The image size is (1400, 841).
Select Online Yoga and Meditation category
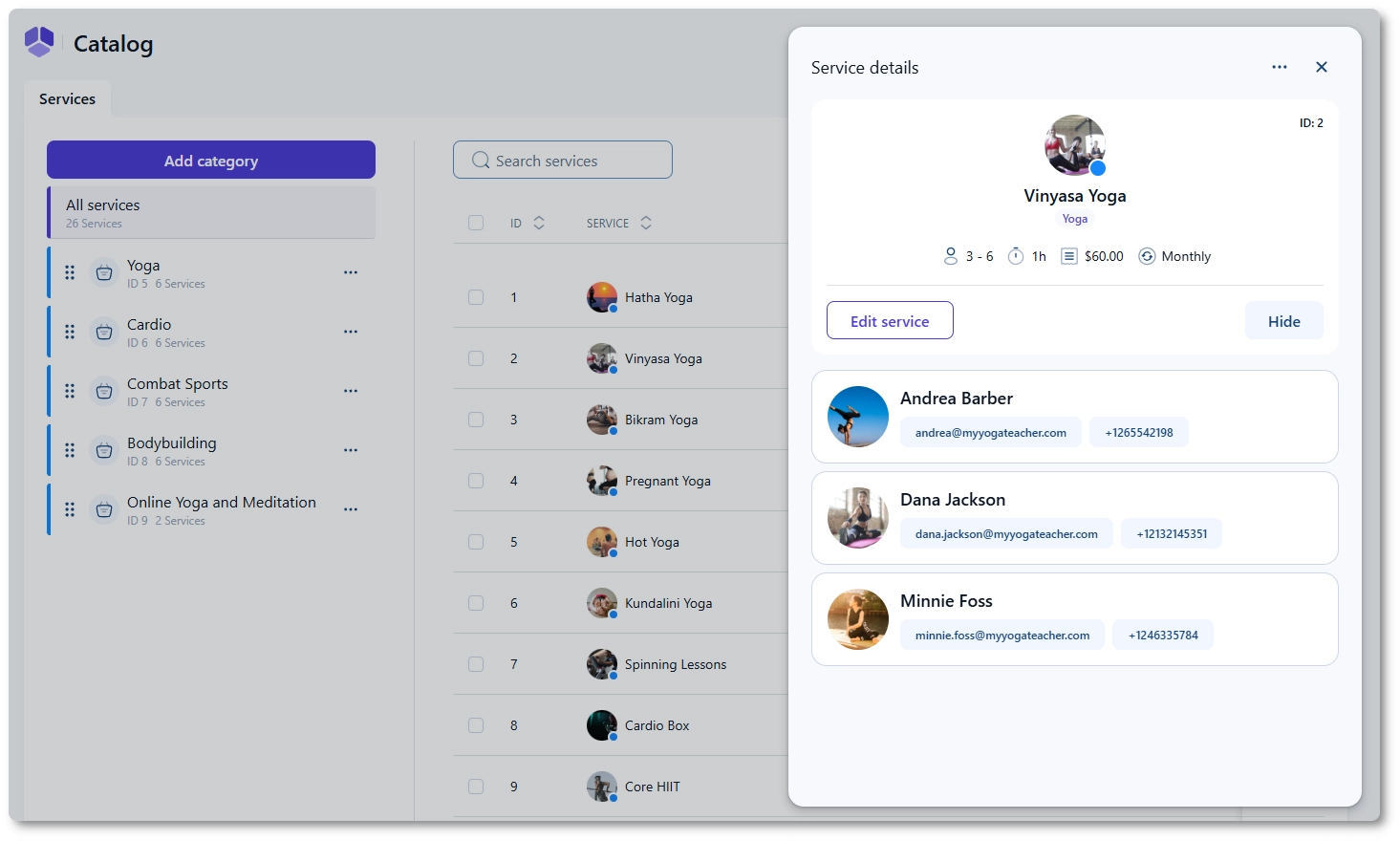pyautogui.click(x=212, y=509)
